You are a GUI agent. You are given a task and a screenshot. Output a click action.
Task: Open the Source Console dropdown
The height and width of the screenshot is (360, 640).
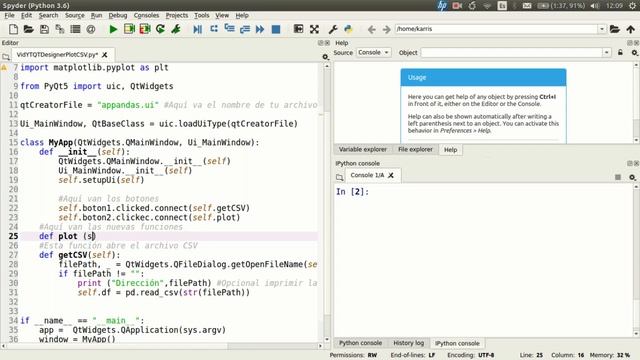[373, 53]
